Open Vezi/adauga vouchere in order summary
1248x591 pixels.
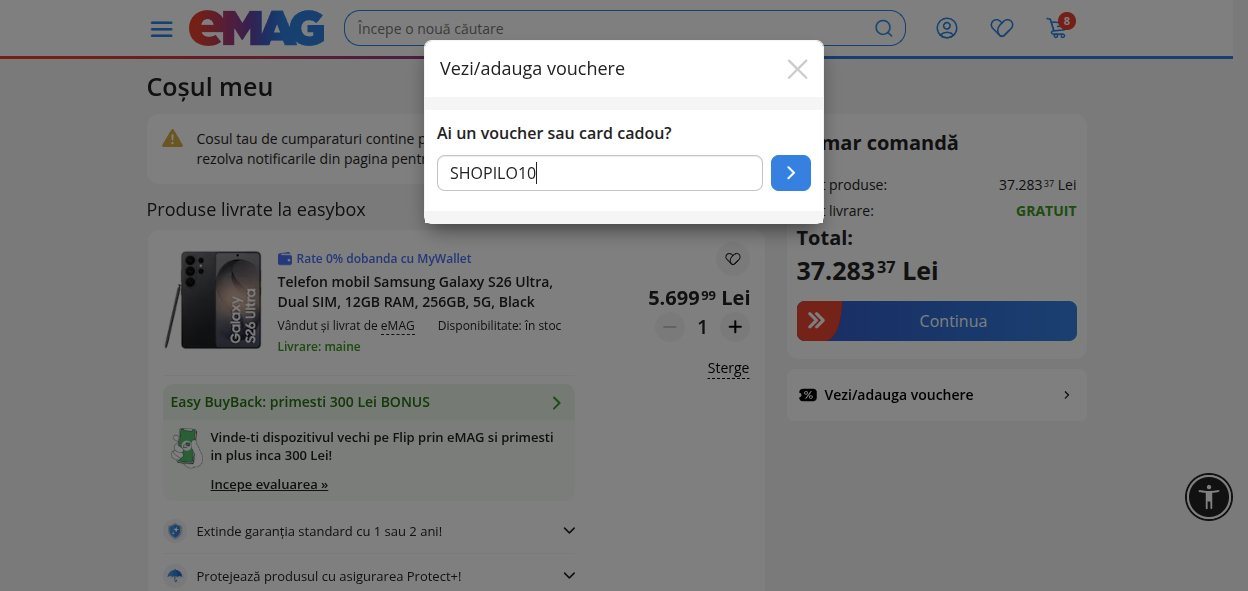click(x=936, y=395)
